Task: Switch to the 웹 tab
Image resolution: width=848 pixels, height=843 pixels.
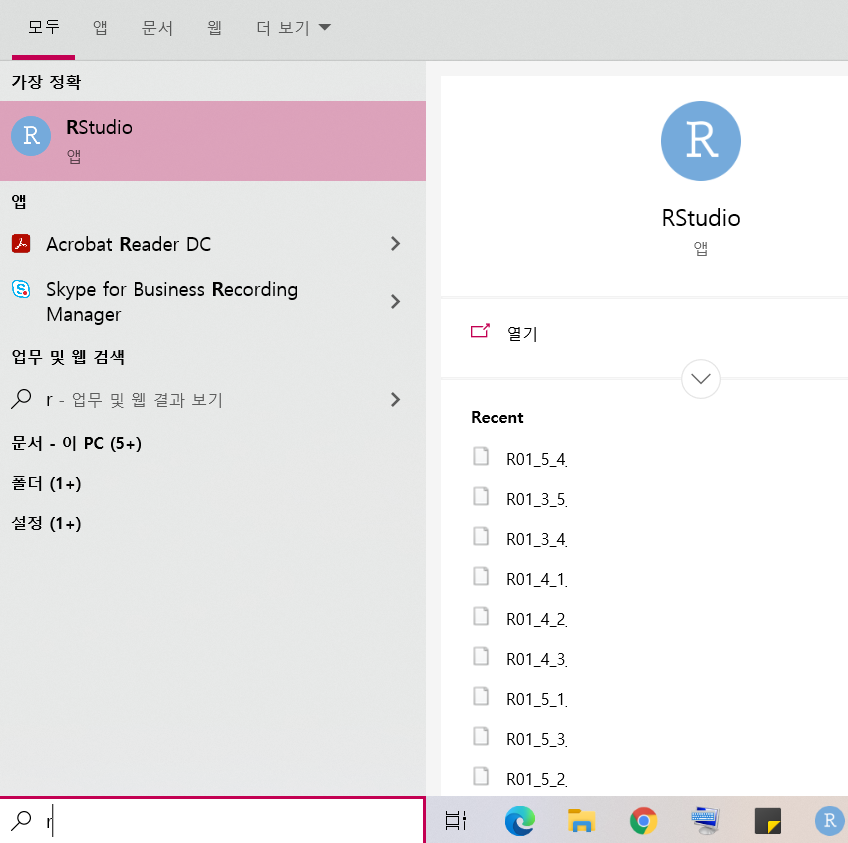Action: point(214,28)
